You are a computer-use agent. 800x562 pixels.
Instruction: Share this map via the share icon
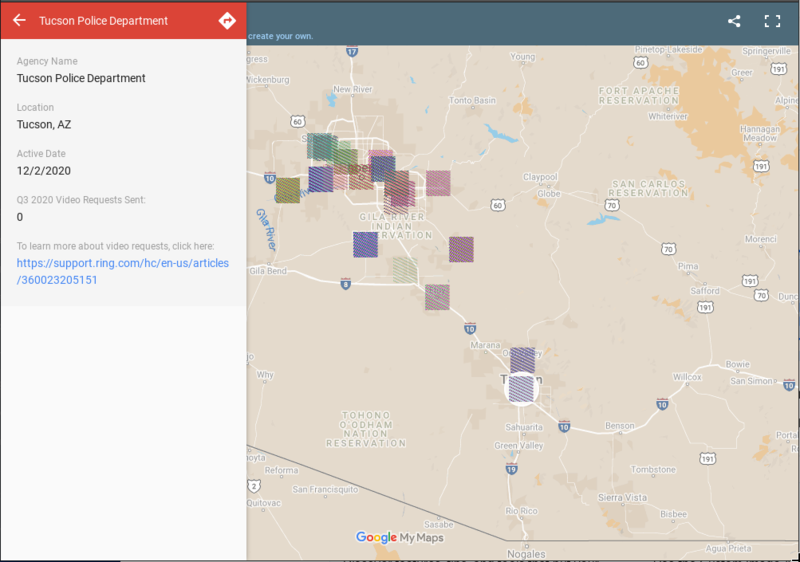734,21
